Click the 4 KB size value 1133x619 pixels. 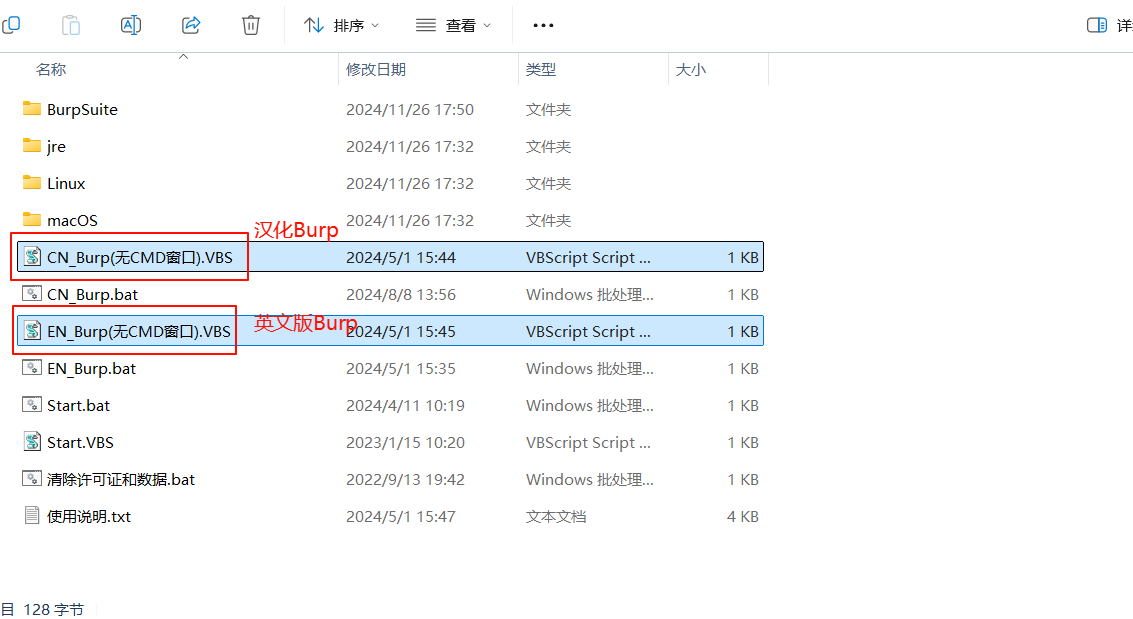[743, 516]
